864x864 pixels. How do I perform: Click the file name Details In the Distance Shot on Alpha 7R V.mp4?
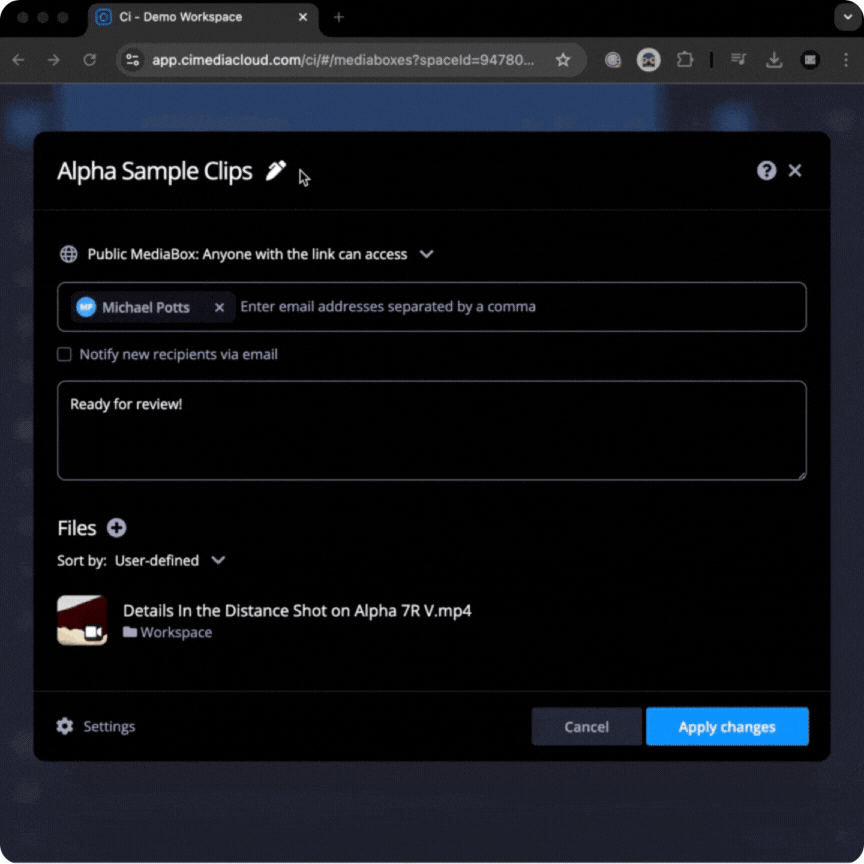click(297, 611)
